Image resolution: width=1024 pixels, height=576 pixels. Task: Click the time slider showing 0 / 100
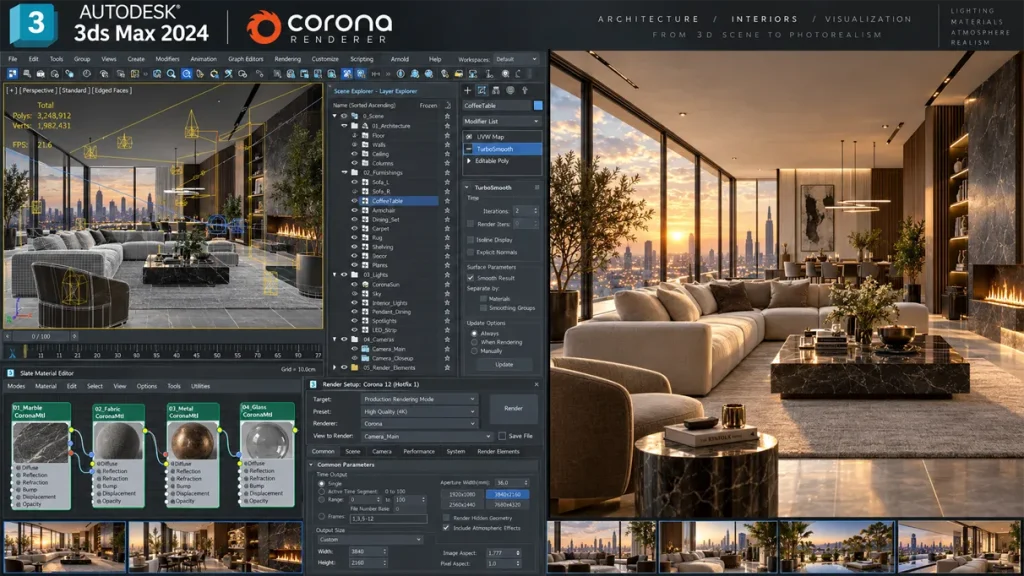[41, 336]
